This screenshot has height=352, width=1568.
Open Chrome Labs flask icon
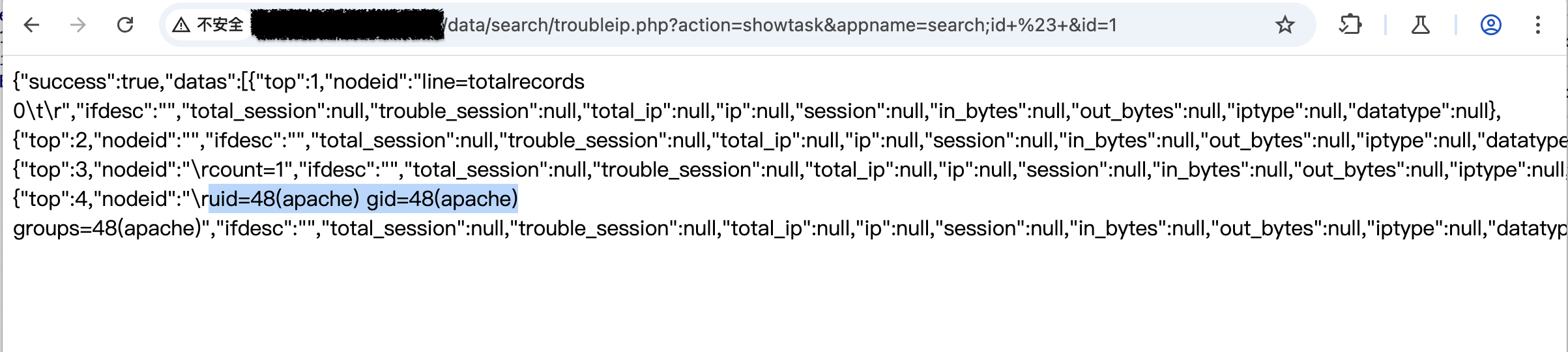tap(1420, 25)
